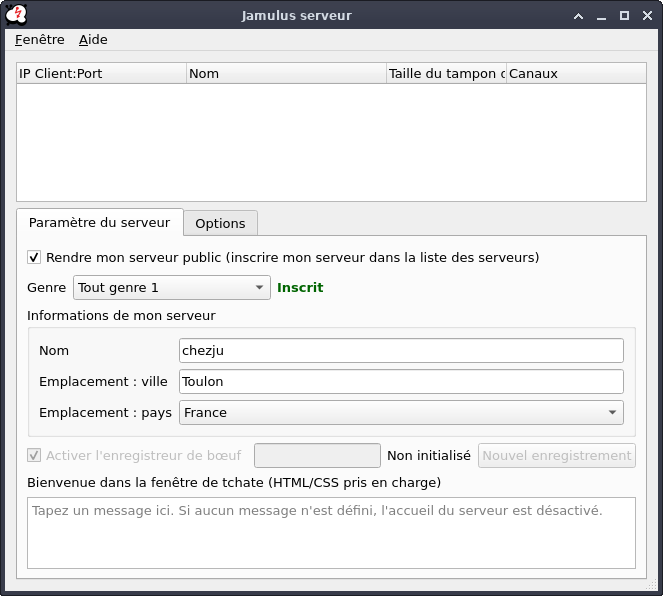
Task: Open the Genre dropdown showing Tout genre 1
Action: 172,287
